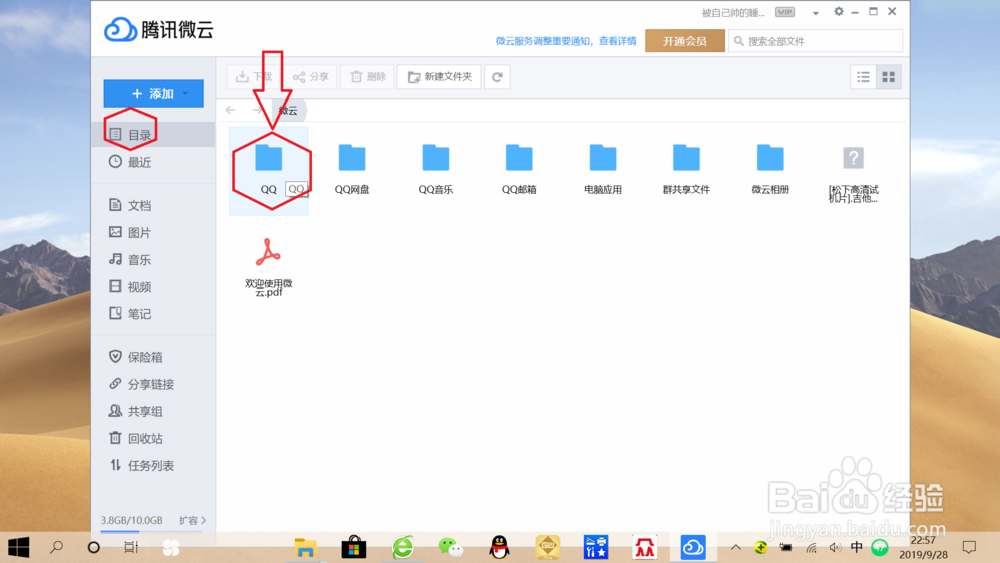
Task: Click the refresh icon in toolbar
Action: 497,77
